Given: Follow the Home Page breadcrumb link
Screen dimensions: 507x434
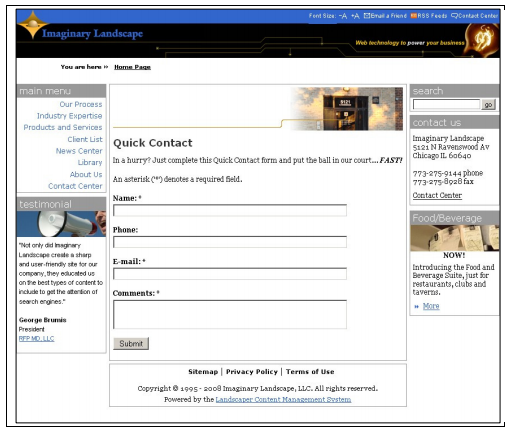Looking at the screenshot, I should pyautogui.click(x=132, y=67).
